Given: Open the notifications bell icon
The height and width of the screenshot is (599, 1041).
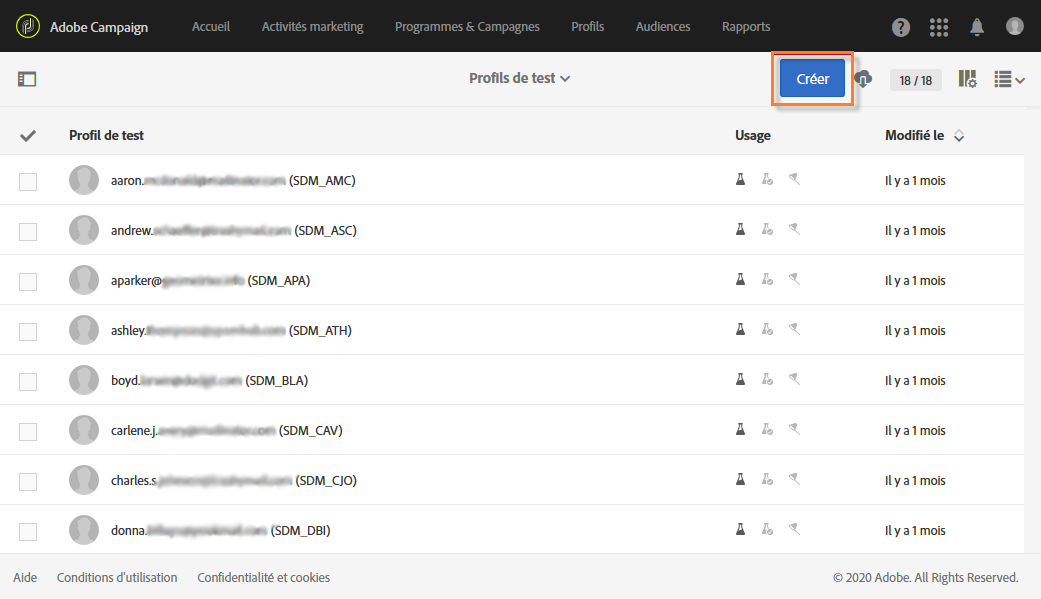Looking at the screenshot, I should click(977, 27).
